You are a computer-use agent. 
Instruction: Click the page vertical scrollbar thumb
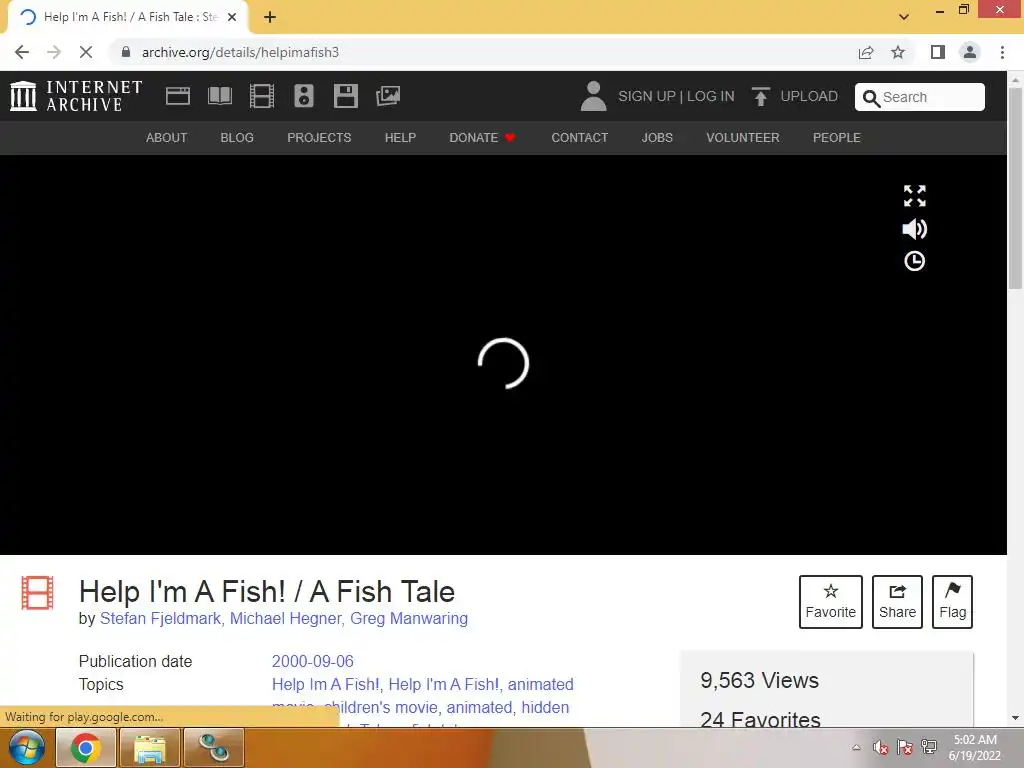point(1015,187)
